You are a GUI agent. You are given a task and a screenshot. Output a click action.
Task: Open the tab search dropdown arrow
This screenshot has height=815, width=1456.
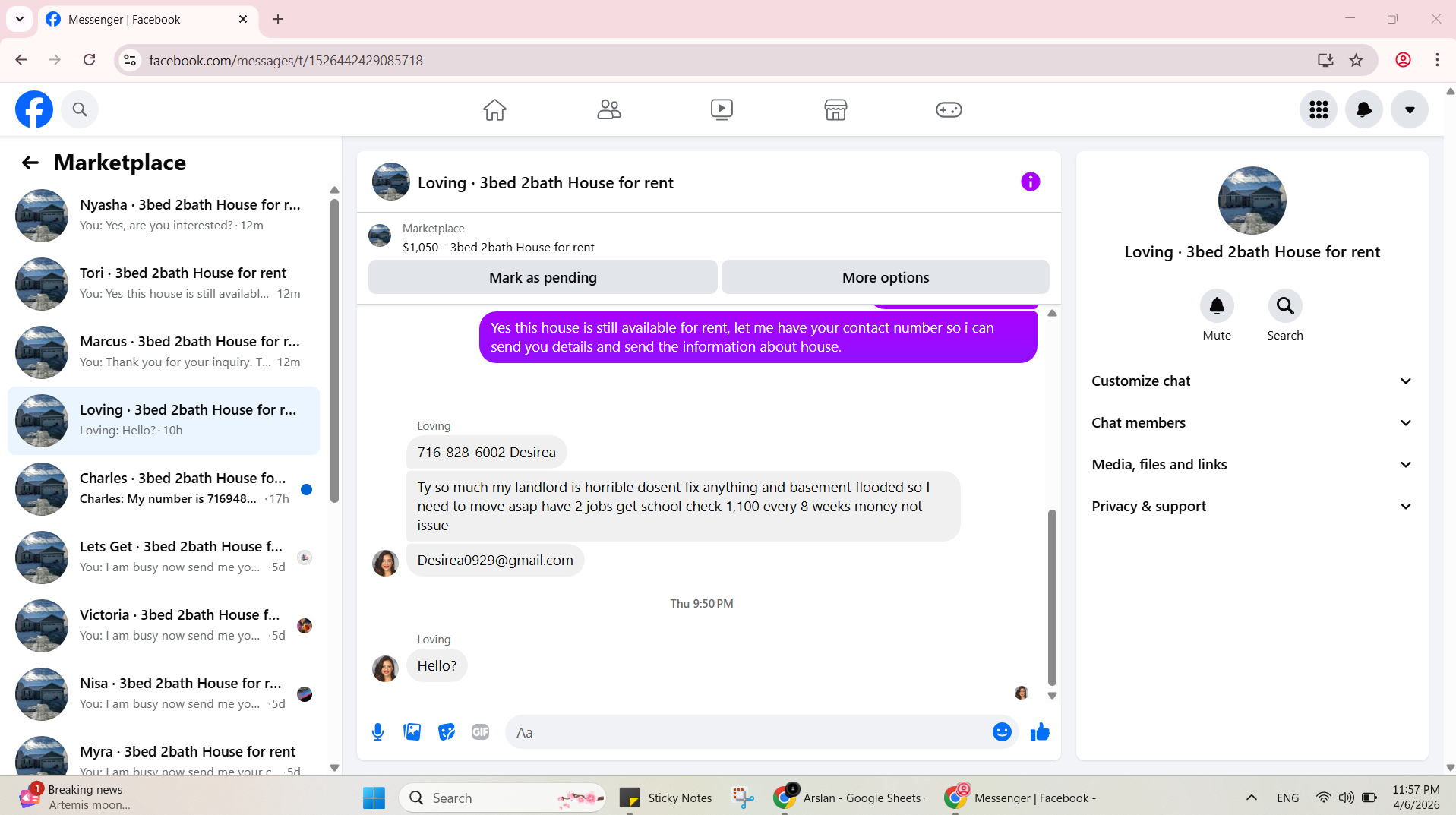pyautogui.click(x=20, y=19)
